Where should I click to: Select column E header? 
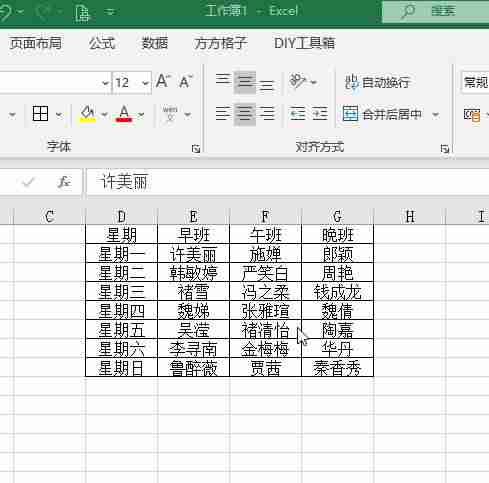coord(194,217)
